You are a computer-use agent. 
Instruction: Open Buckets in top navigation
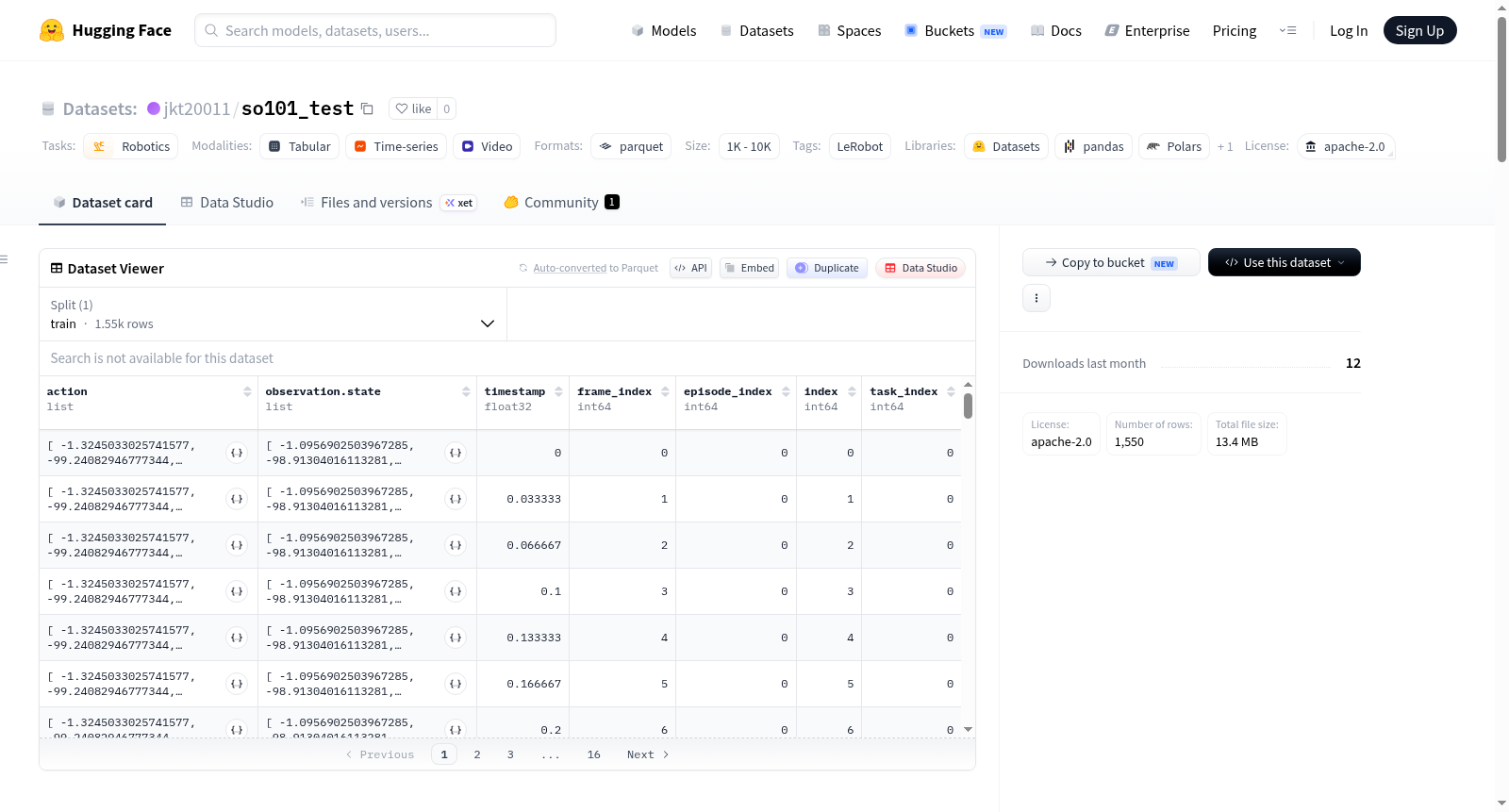[955, 30]
